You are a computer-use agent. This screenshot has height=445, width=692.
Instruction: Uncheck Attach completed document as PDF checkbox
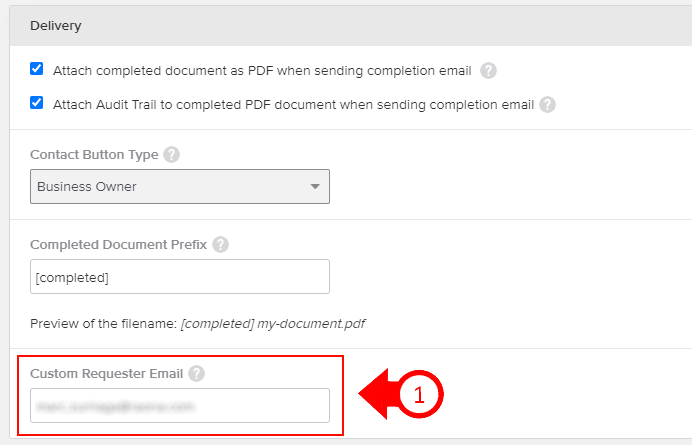(x=37, y=69)
